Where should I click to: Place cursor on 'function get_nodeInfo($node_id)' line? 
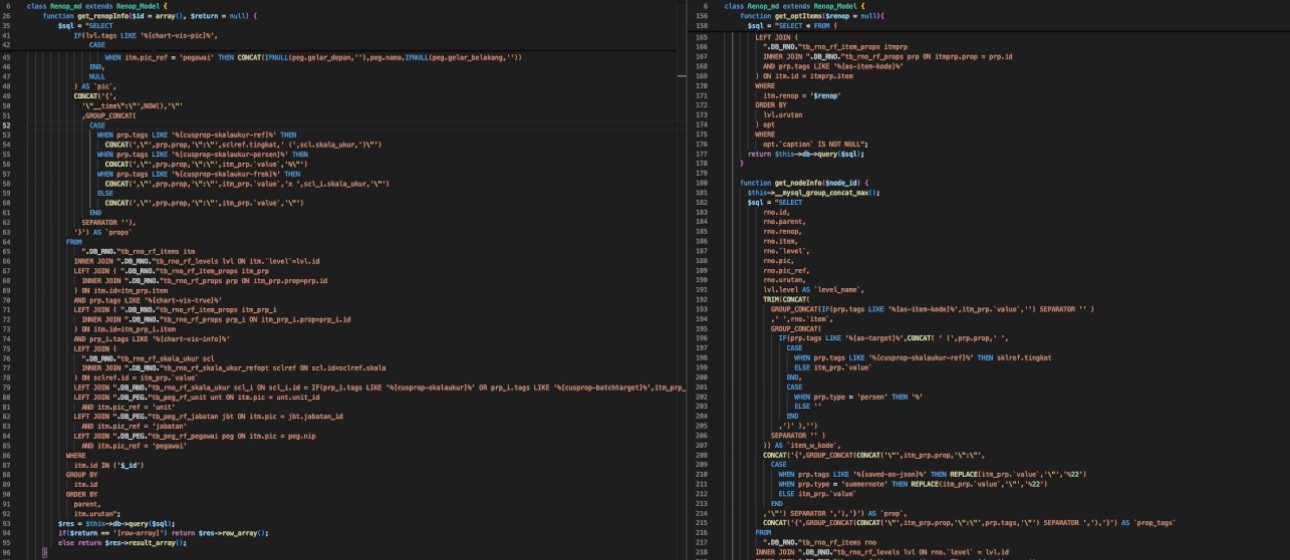point(805,183)
